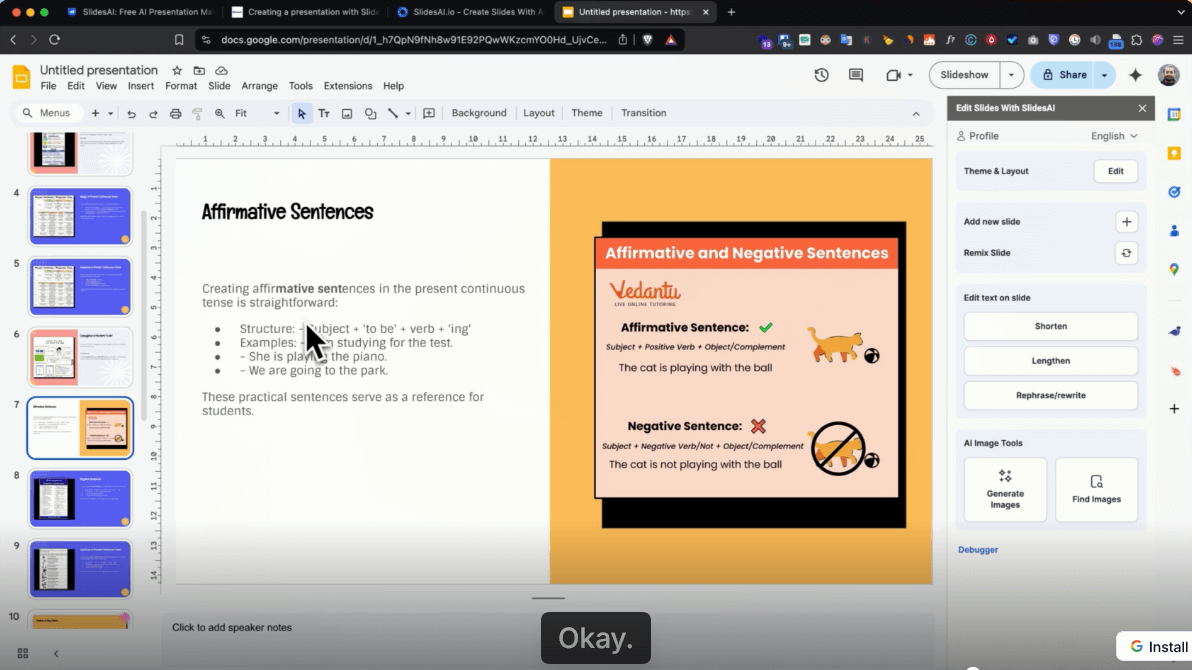Open Google Calendar in the side panel
1192x670 pixels.
click(x=1174, y=114)
